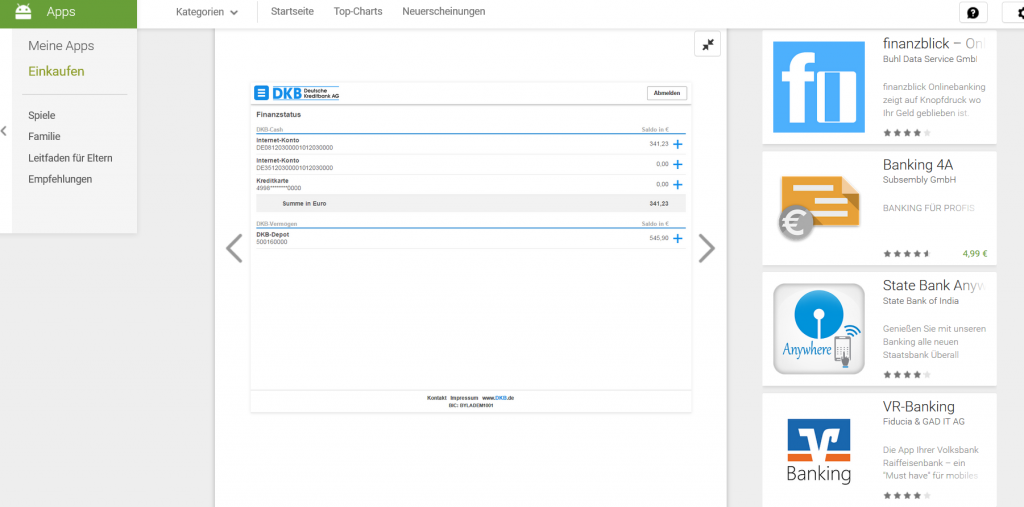This screenshot has width=1024, height=507.
Task: Open Subsembly GmbH developer link
Action: 920,180
